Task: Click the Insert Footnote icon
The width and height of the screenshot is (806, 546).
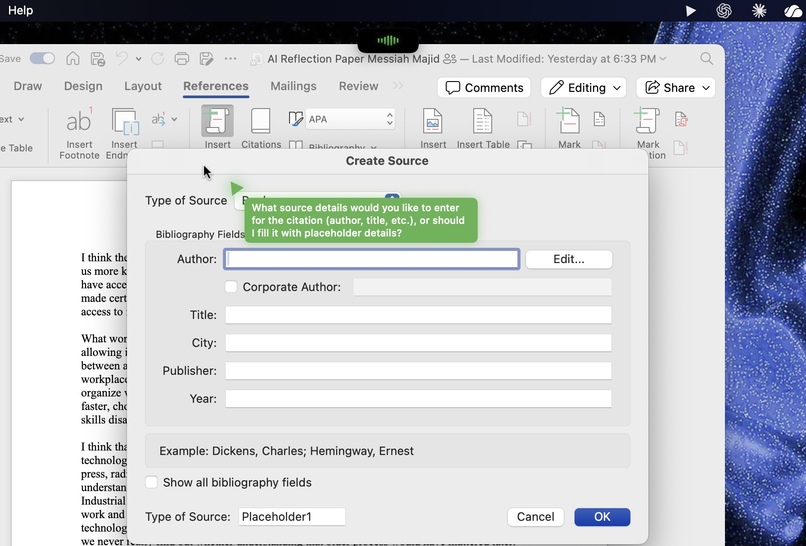Action: [79, 122]
